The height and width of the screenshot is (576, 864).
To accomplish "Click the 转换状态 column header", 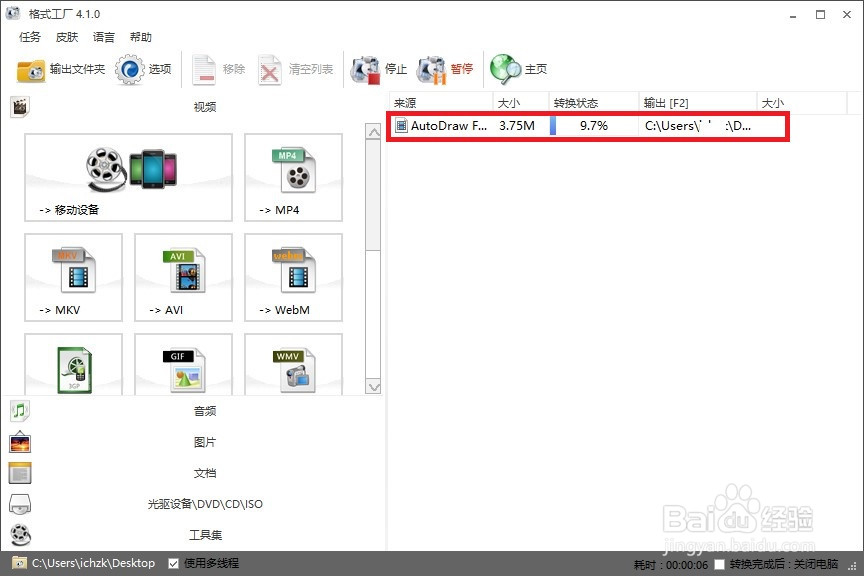I will click(x=593, y=103).
